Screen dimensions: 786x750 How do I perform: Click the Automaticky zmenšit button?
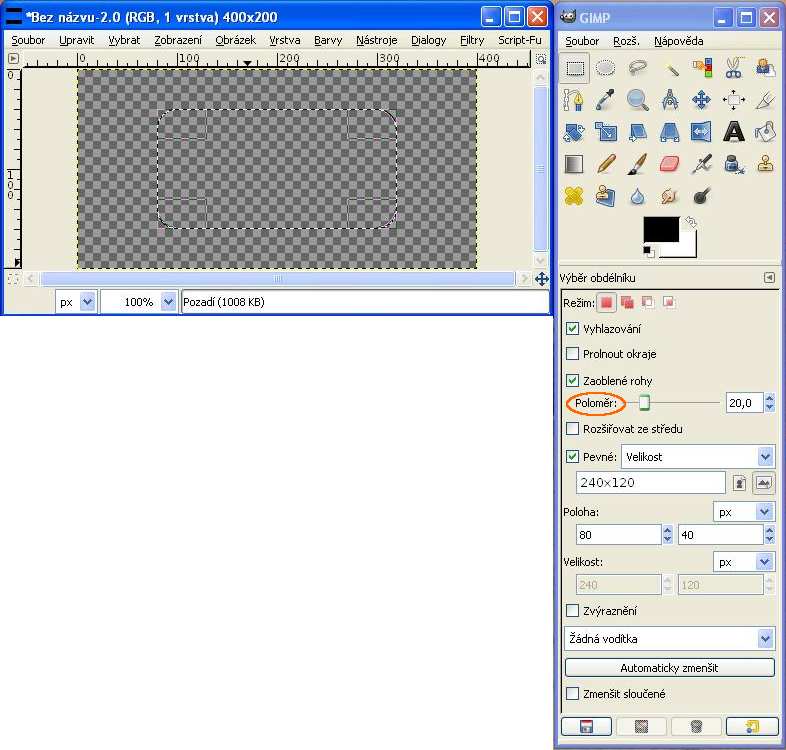669,667
